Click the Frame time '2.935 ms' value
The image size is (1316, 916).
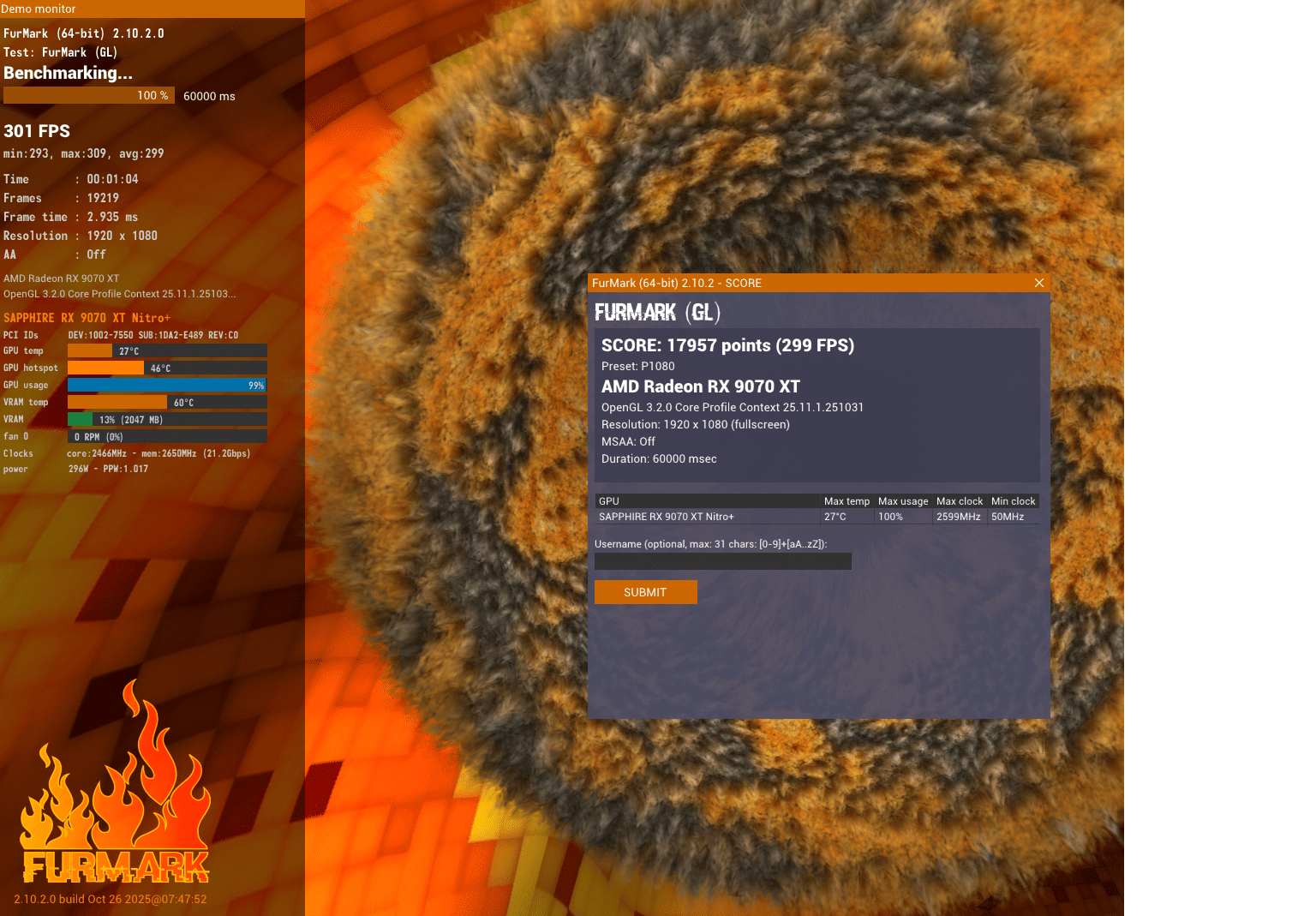coord(112,217)
